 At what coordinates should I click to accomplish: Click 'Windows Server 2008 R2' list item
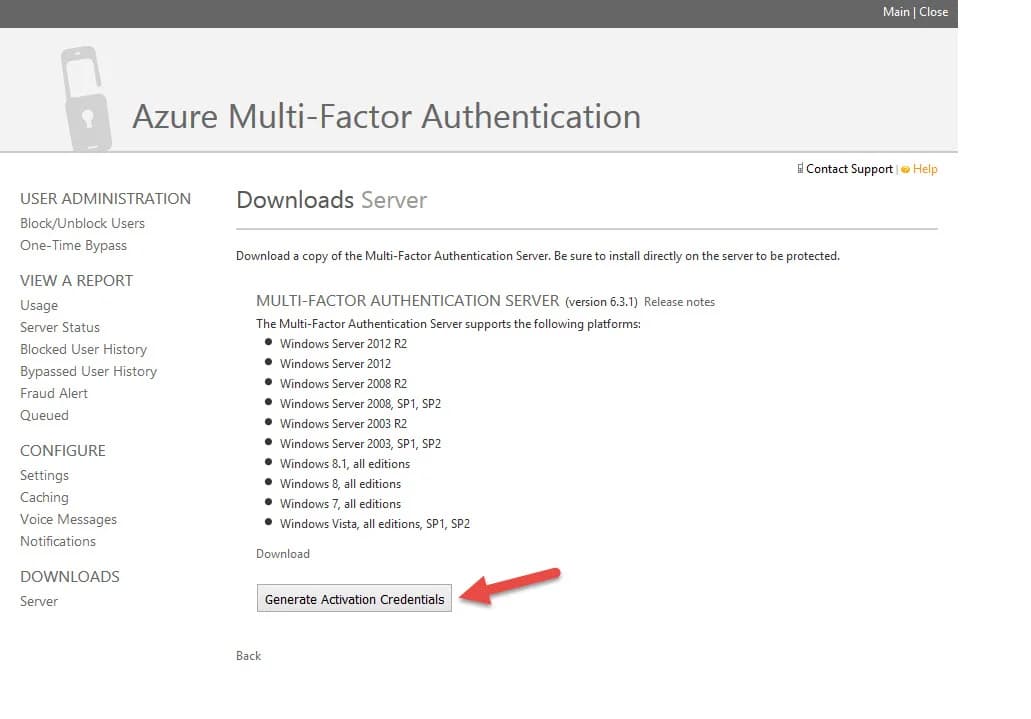pyautogui.click(x=343, y=384)
